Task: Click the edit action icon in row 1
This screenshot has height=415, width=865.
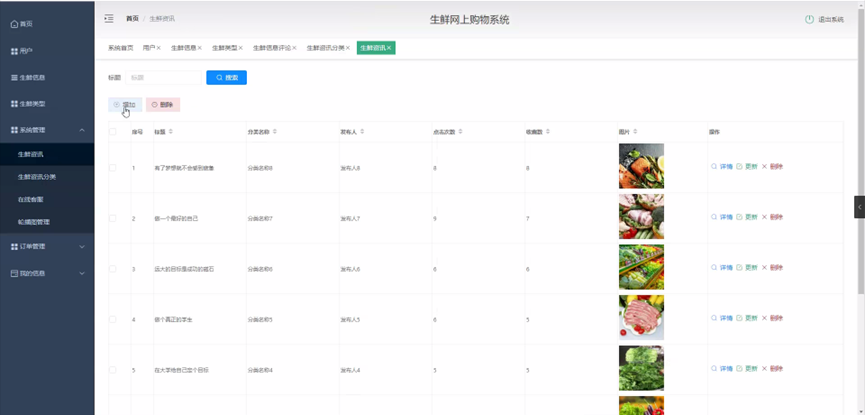Action: click(739, 166)
